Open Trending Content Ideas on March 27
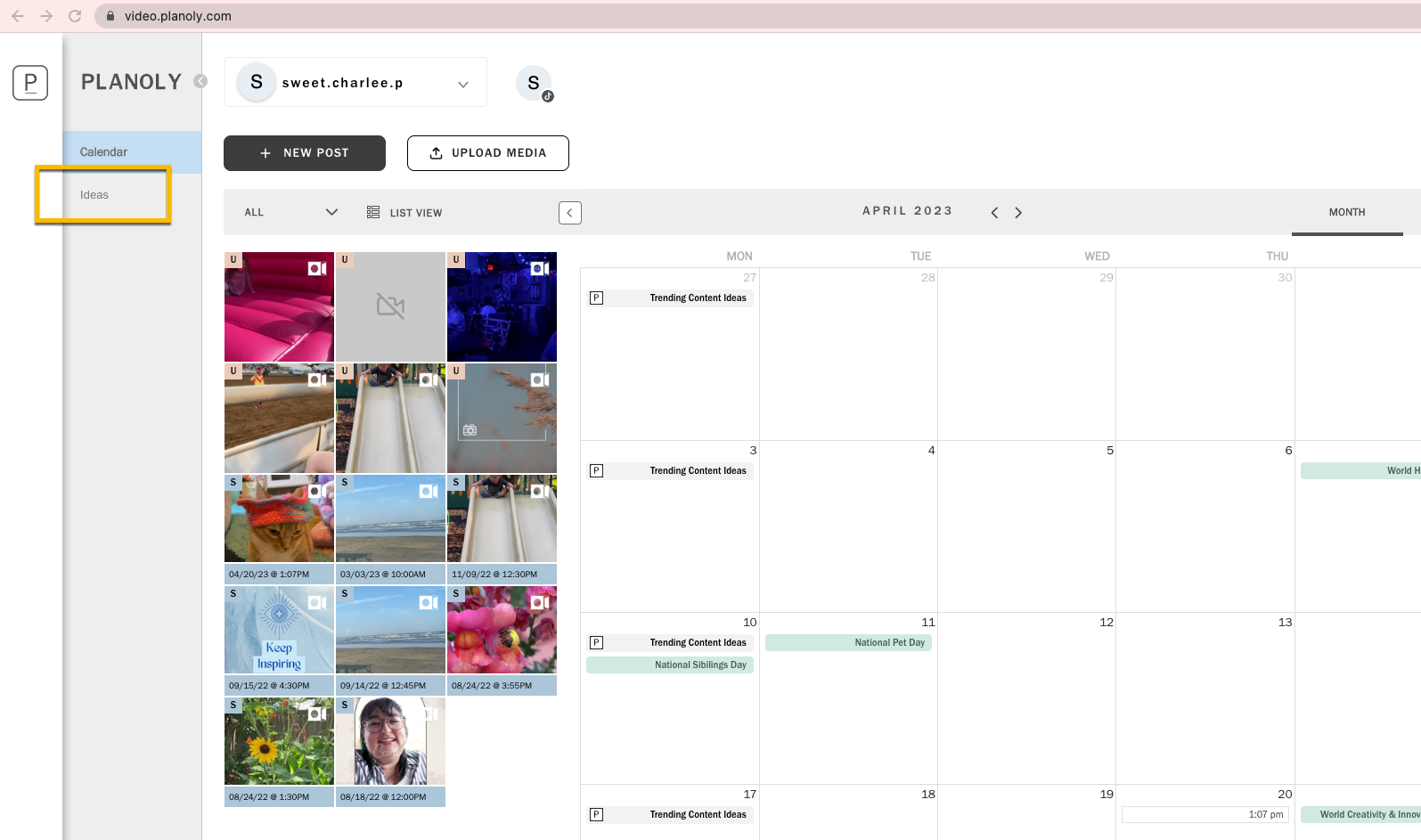The width and height of the screenshot is (1421, 840). (670, 298)
